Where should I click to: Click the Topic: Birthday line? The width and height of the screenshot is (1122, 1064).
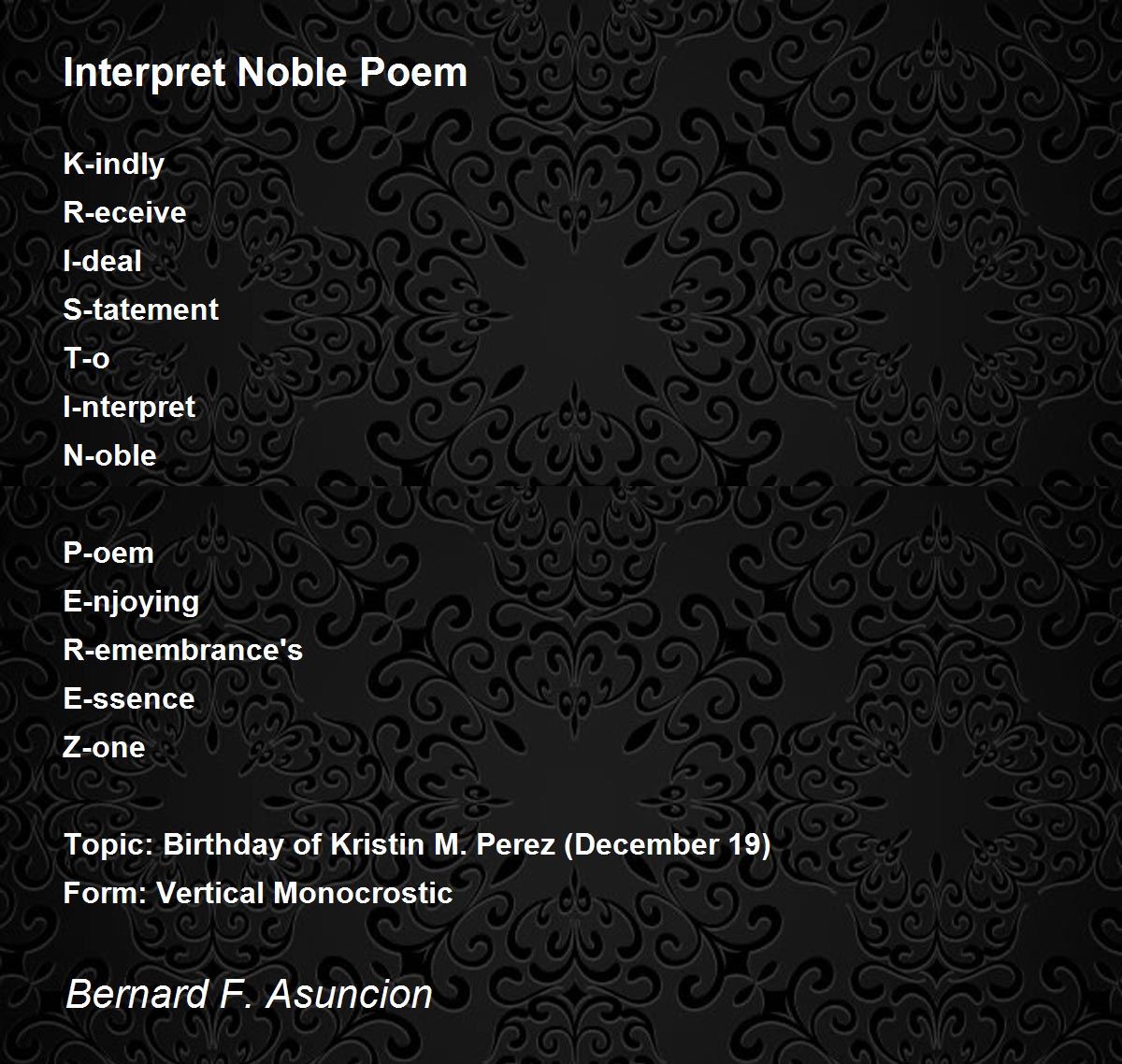coord(418,845)
